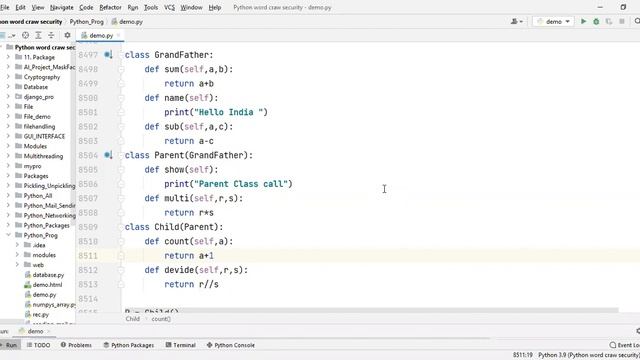Viewport: 640px width, 360px height.
Task: Click the count() breadcrumb below the editor
Action: click(x=161, y=319)
